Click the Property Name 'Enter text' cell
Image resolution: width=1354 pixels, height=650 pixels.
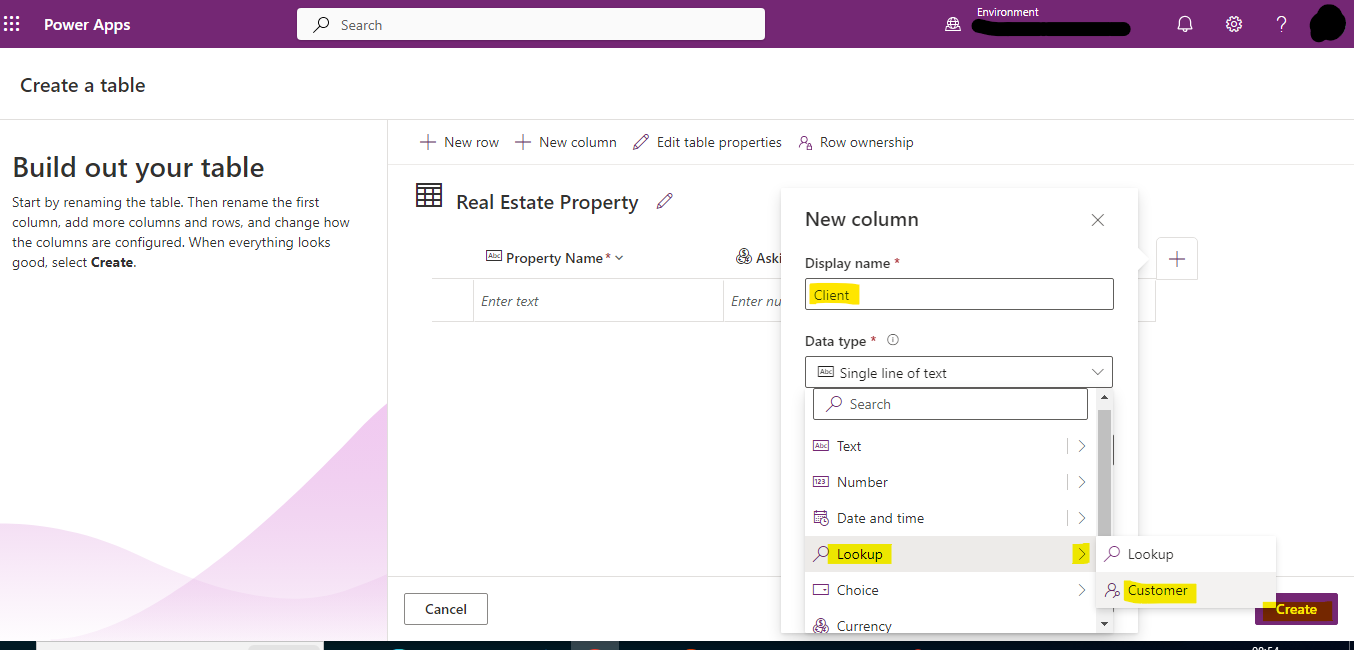598,301
